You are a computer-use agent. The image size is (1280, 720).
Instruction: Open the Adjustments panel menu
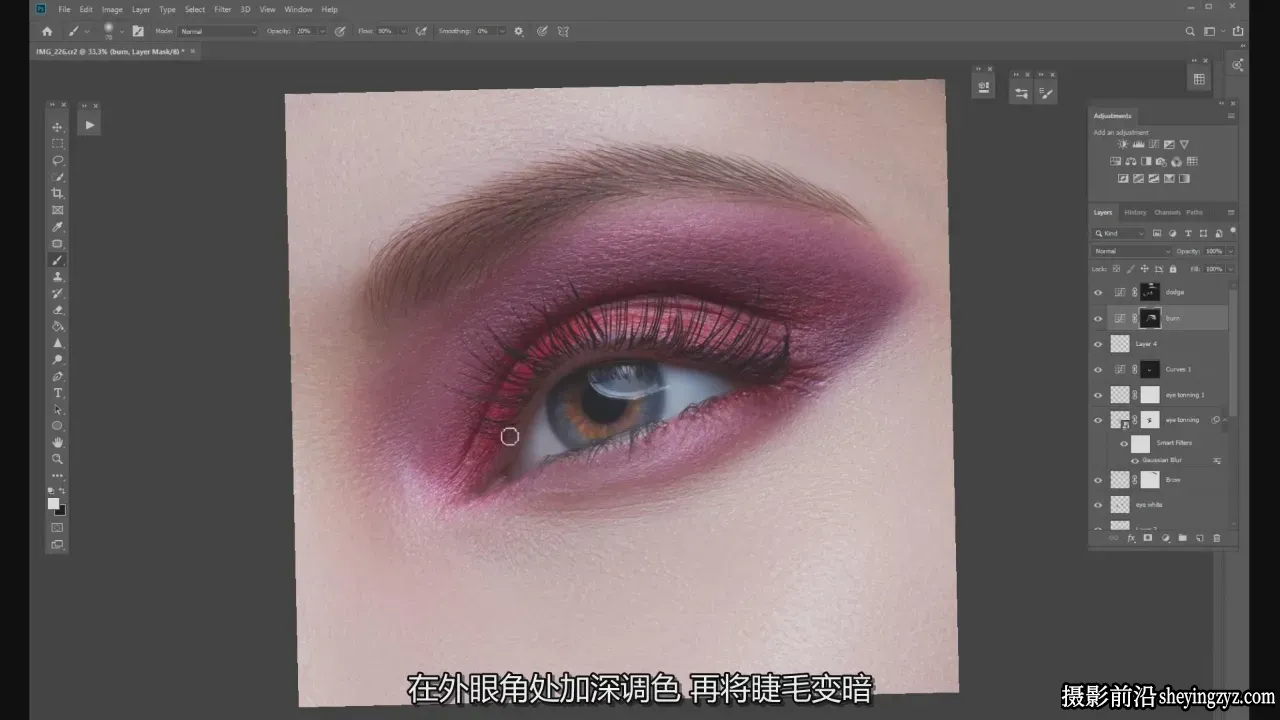(x=1231, y=116)
